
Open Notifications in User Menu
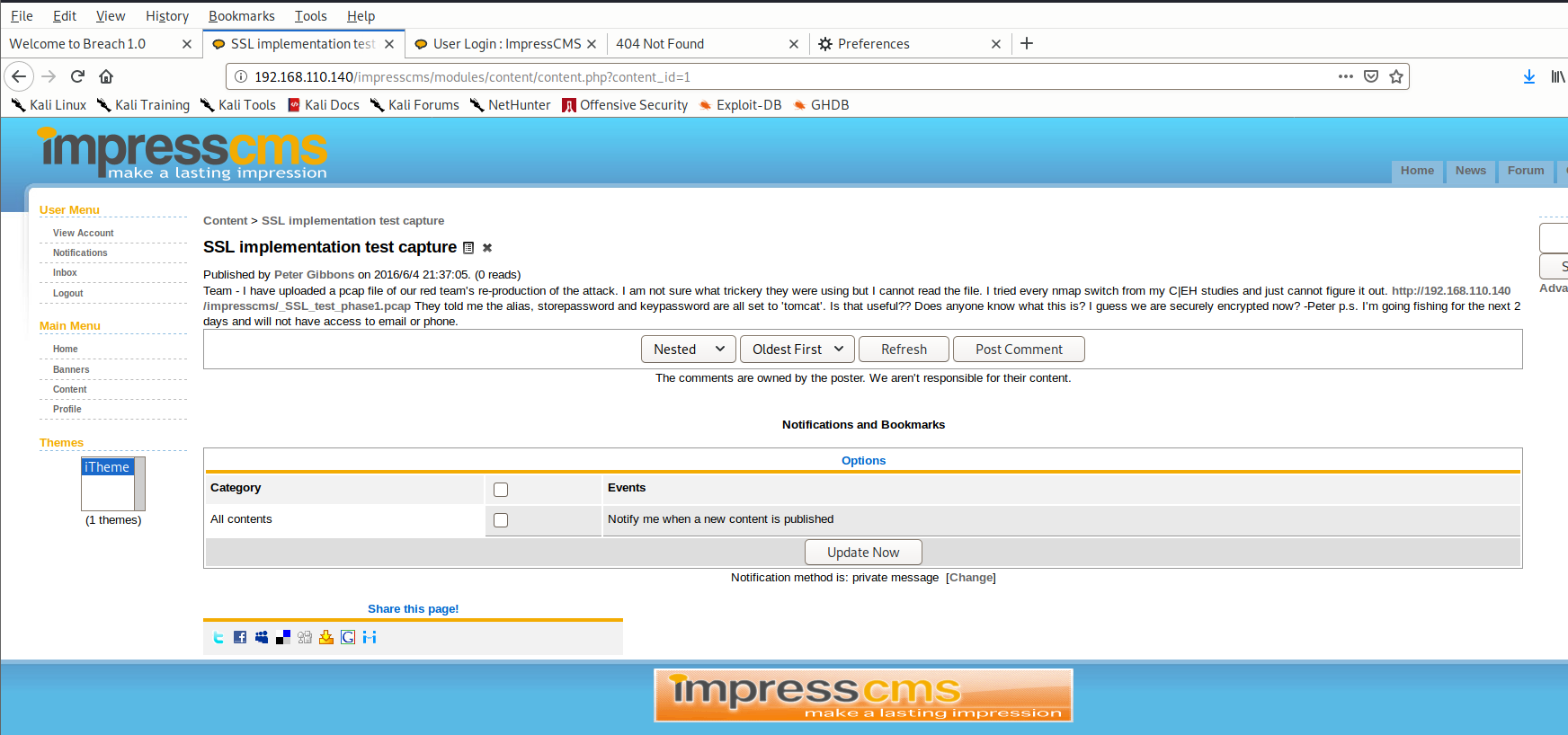click(80, 252)
